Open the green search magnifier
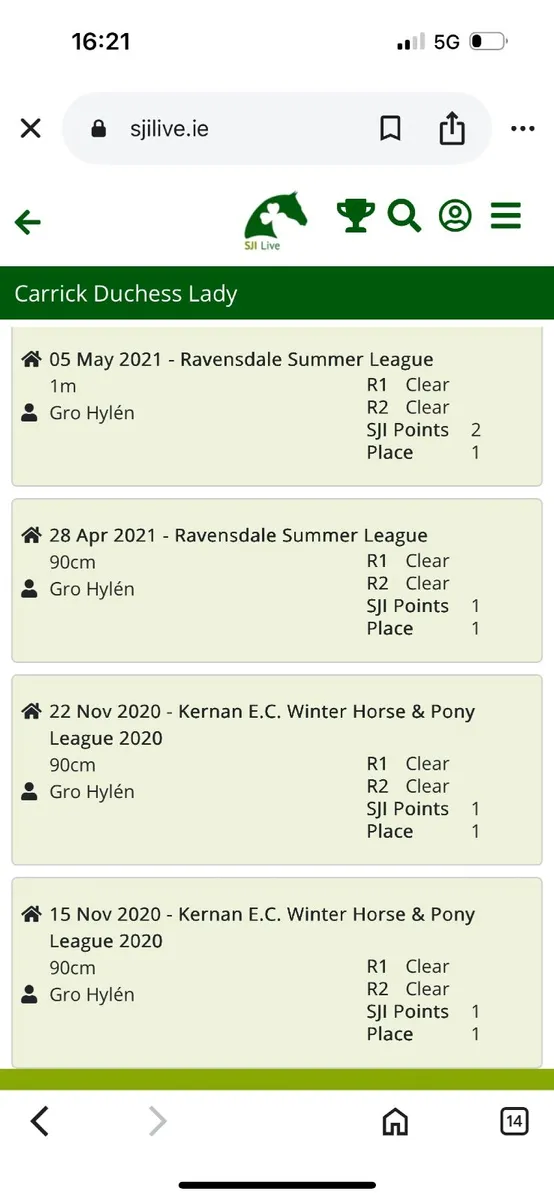Viewport: 554px width, 1200px height. pyautogui.click(x=405, y=215)
